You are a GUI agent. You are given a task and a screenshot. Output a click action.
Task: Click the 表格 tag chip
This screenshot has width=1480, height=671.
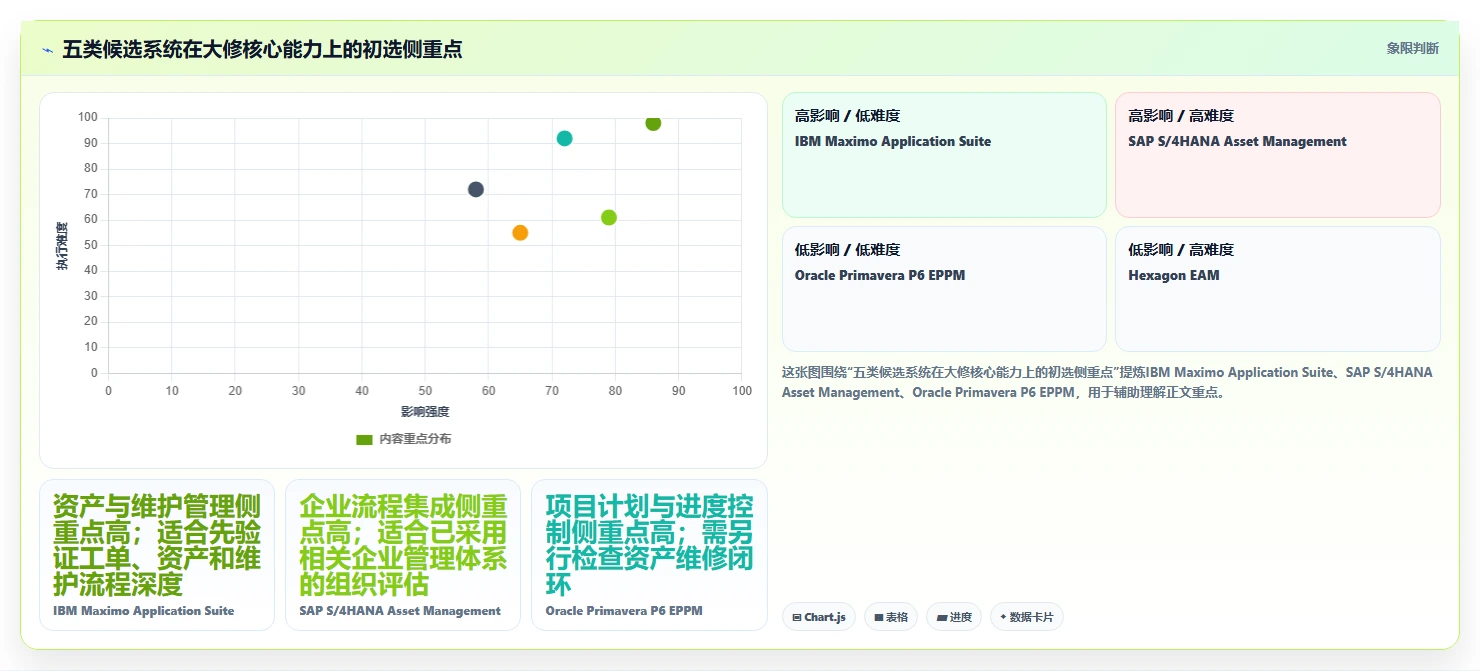(x=891, y=617)
